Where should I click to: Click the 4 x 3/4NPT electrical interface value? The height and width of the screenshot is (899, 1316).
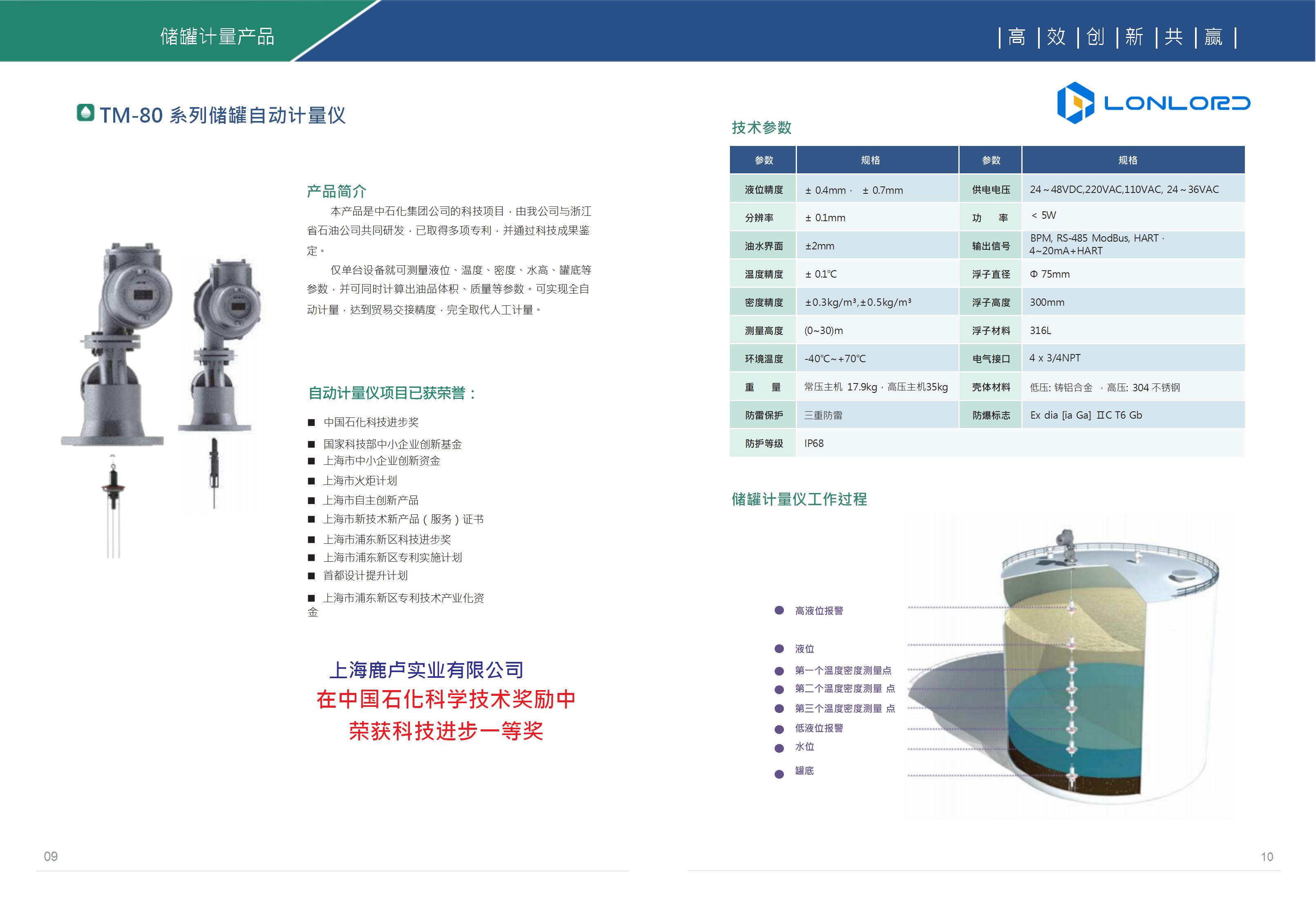(1055, 358)
